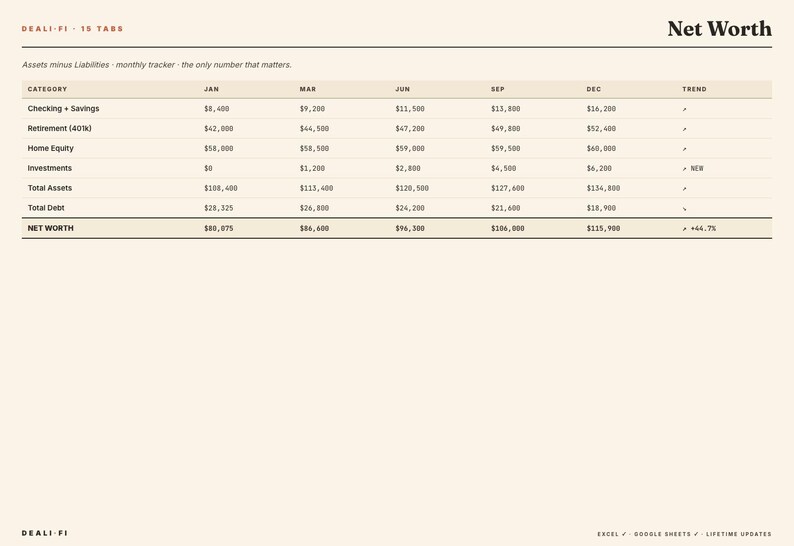This screenshot has height=546, width=794.
Task: Click the $96,300 cell
Action: tap(410, 228)
